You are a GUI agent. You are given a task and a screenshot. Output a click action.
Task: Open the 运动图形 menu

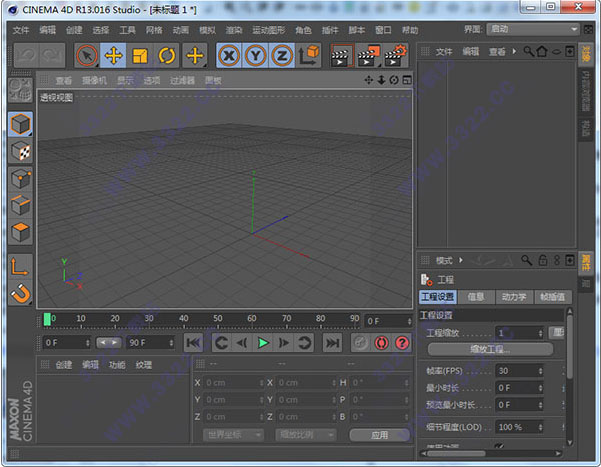[x=269, y=30]
